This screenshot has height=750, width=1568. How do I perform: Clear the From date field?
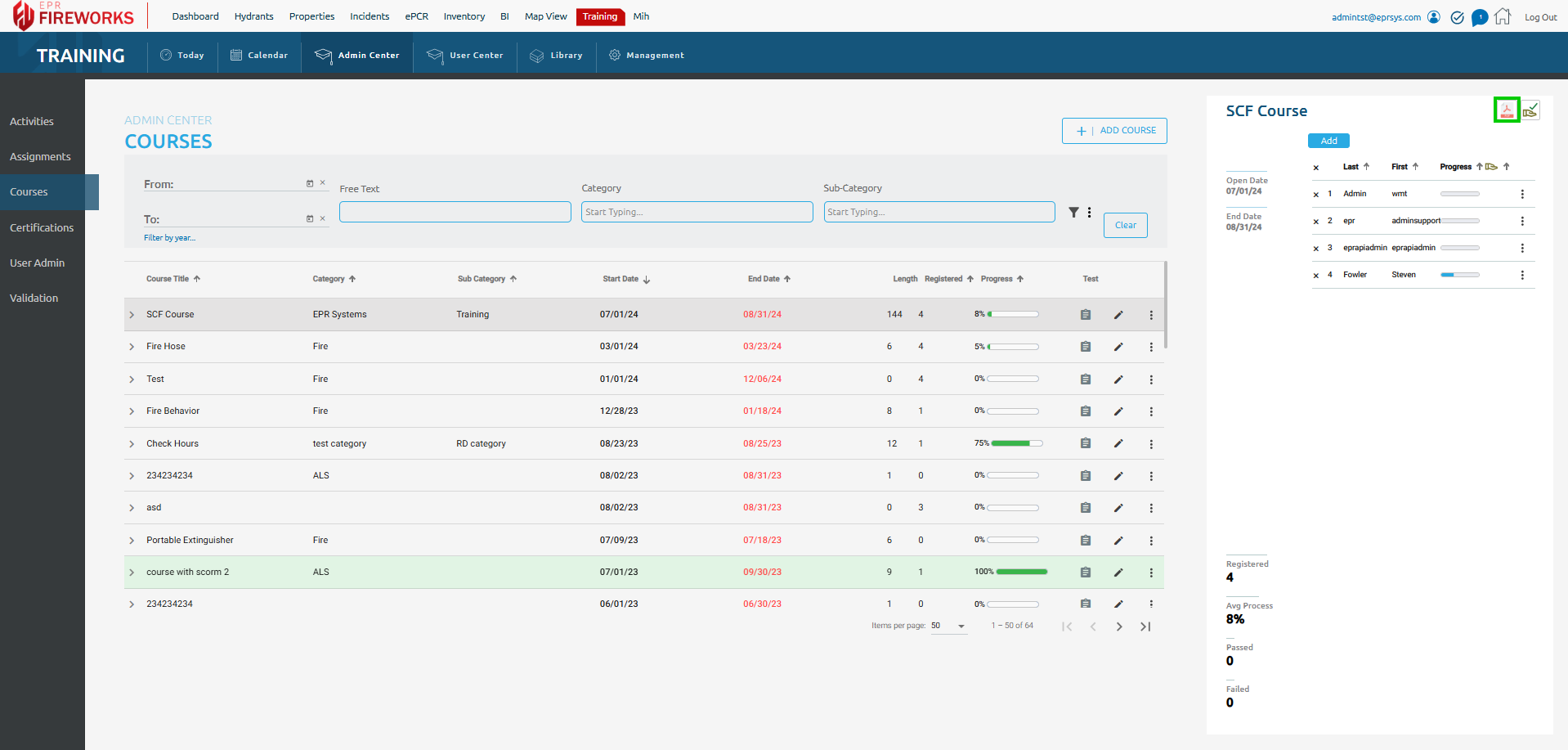tap(322, 183)
